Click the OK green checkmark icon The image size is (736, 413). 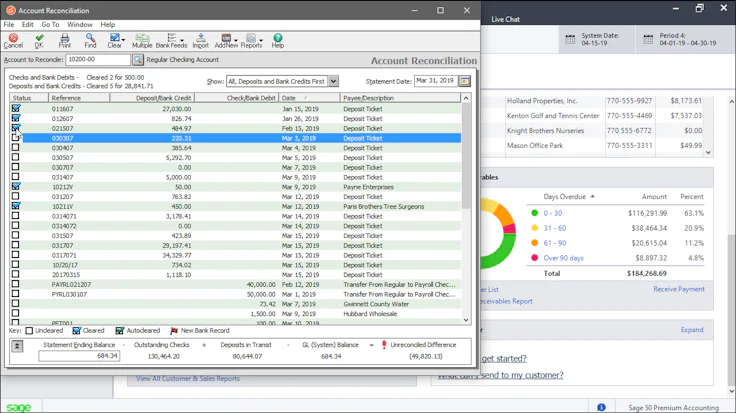[39, 41]
